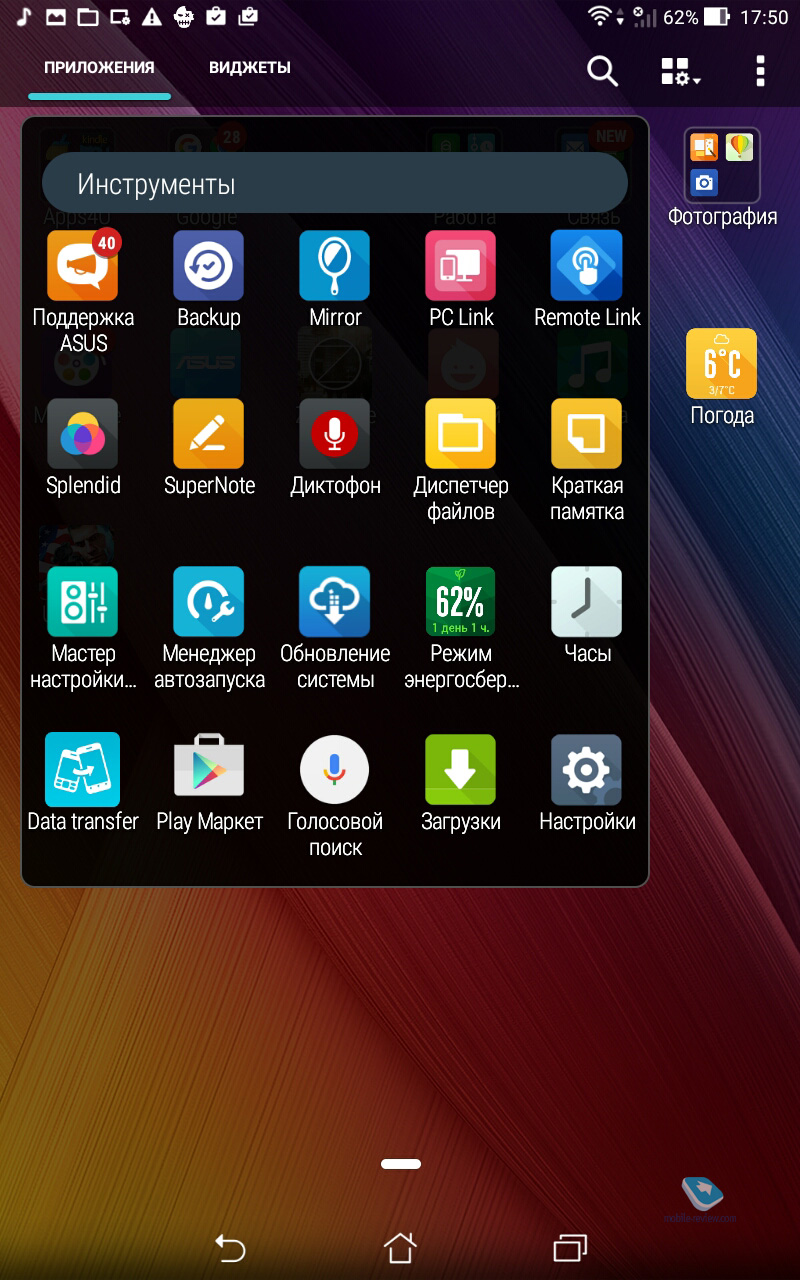Image resolution: width=800 pixels, height=1280 pixels.
Task: Open Data transfer app
Action: click(83, 770)
